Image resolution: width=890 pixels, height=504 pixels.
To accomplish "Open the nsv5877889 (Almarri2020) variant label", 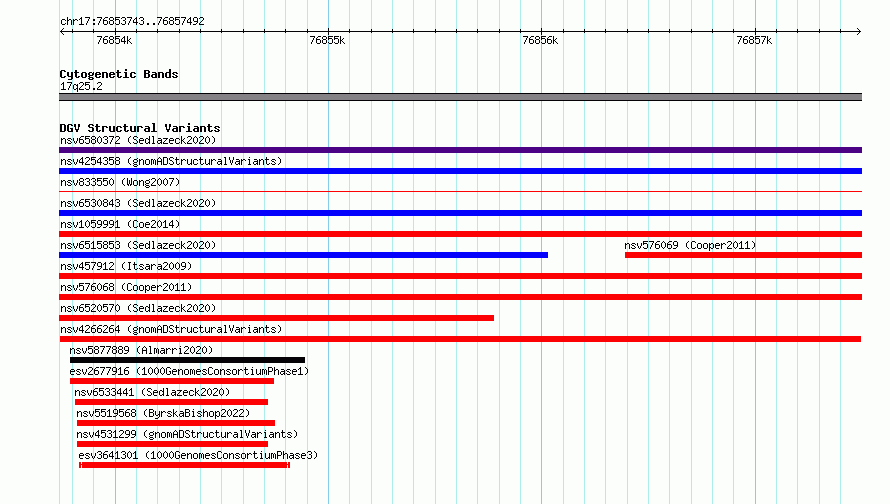I will (141, 350).
